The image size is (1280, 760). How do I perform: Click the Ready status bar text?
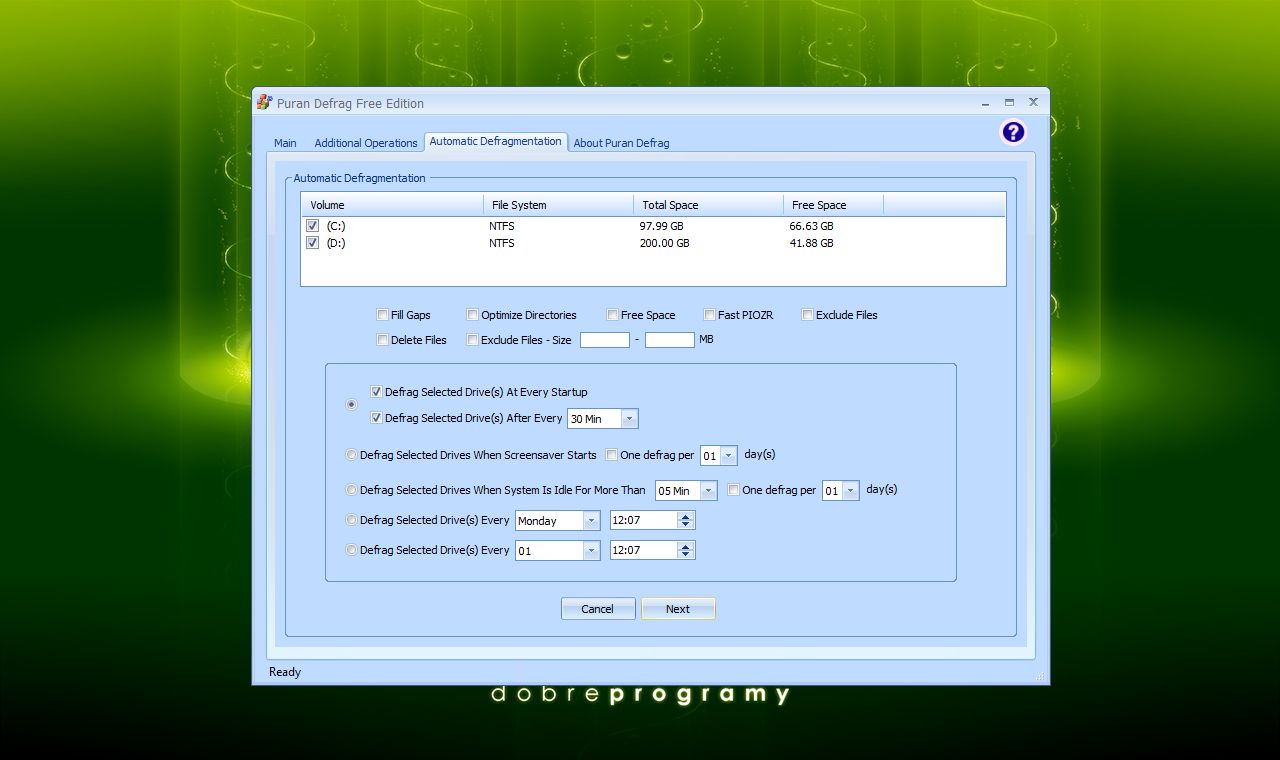pos(285,672)
